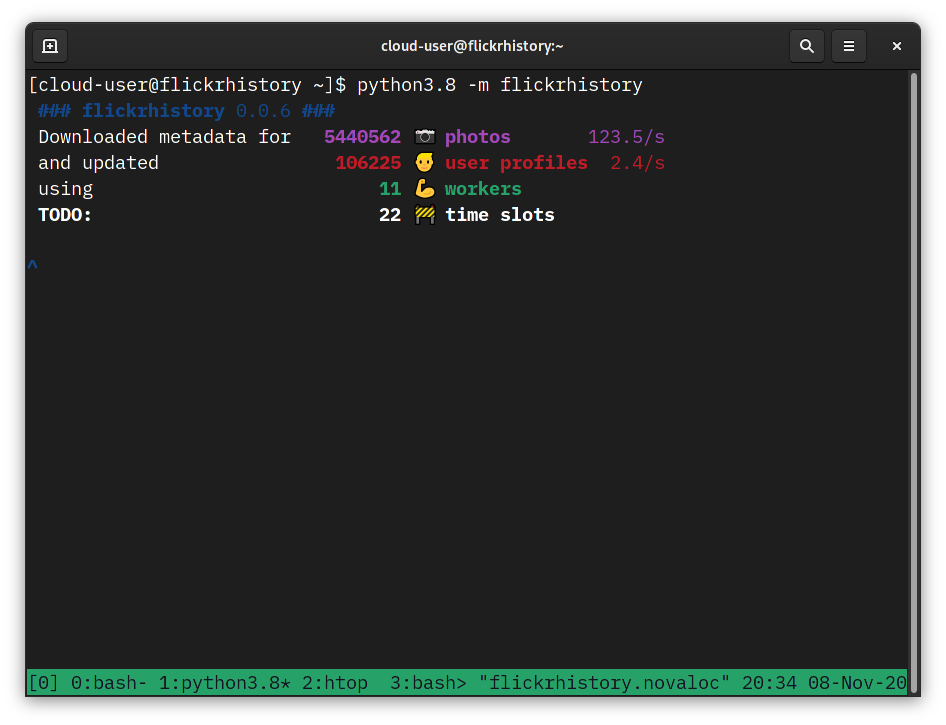Open a new terminal tab

click(50, 46)
